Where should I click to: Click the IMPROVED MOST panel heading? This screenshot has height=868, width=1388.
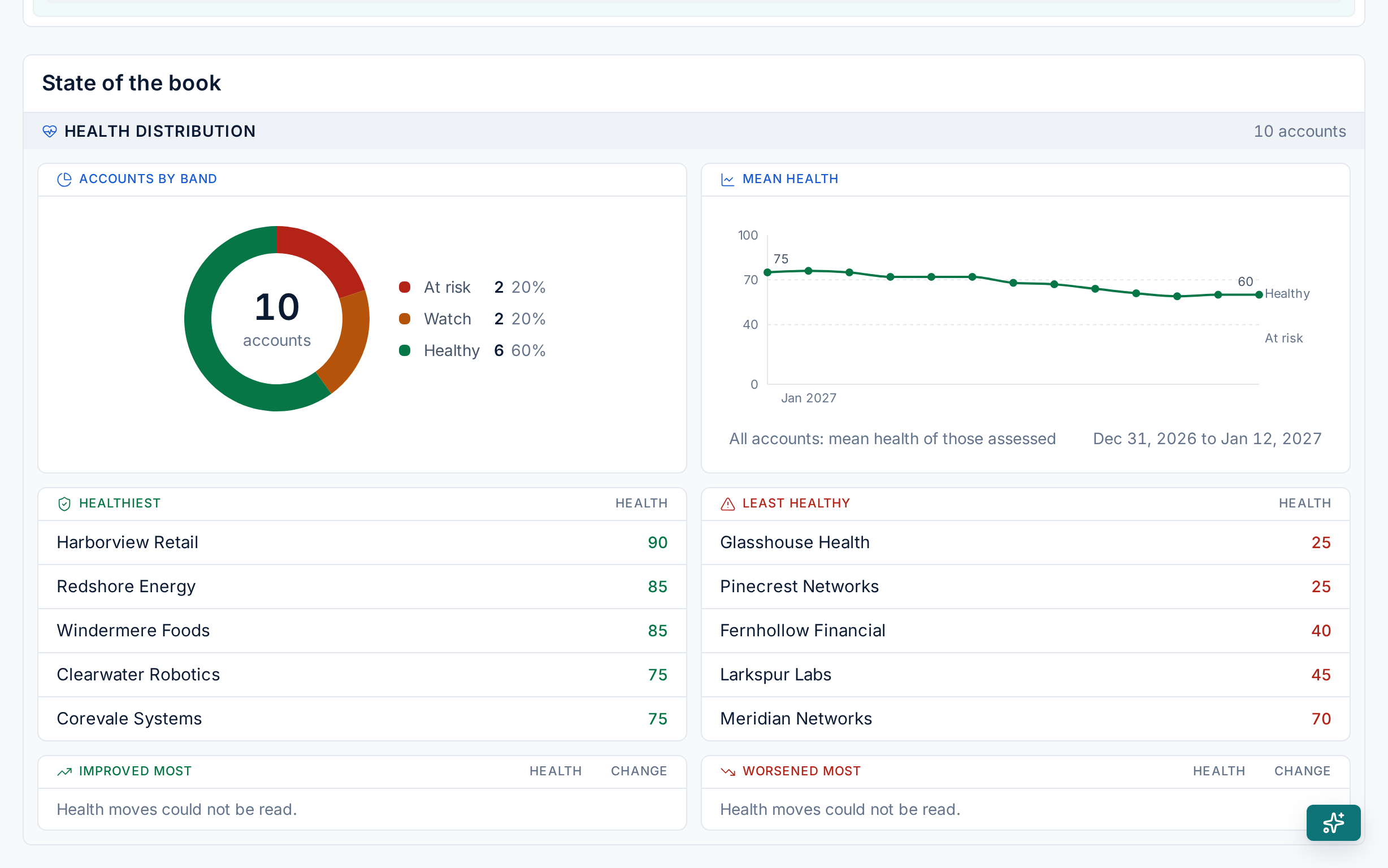pos(135,771)
